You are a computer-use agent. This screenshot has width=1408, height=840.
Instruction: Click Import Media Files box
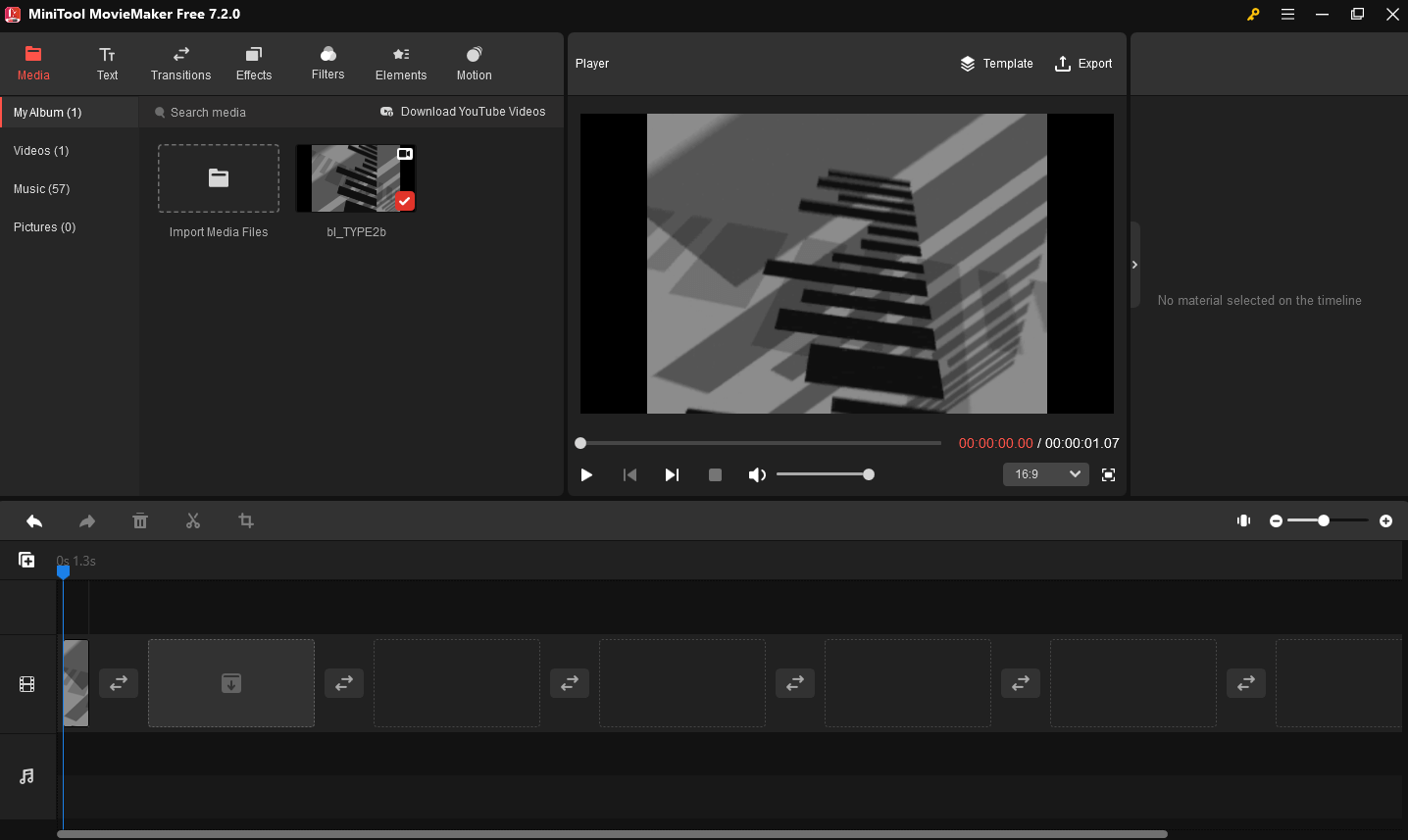point(219,178)
